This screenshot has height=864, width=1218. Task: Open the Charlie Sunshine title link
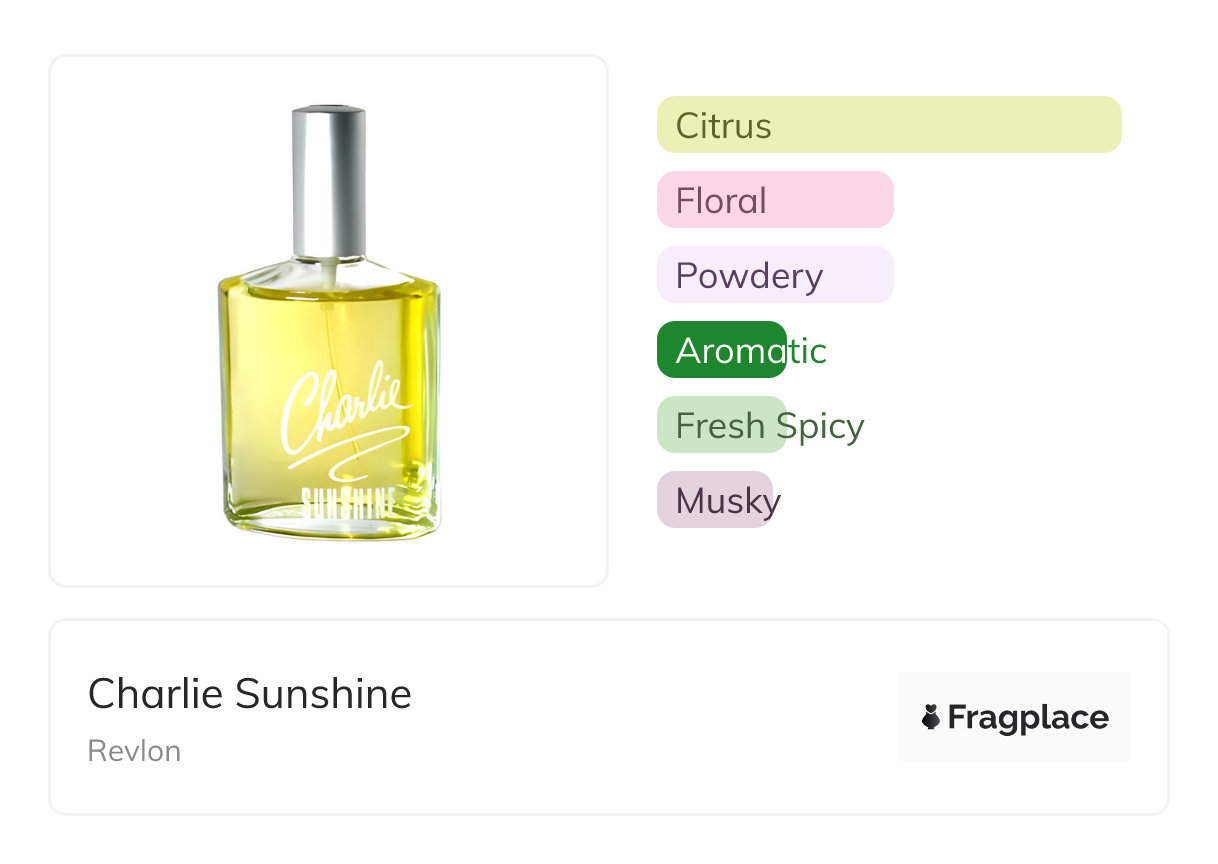coord(249,693)
